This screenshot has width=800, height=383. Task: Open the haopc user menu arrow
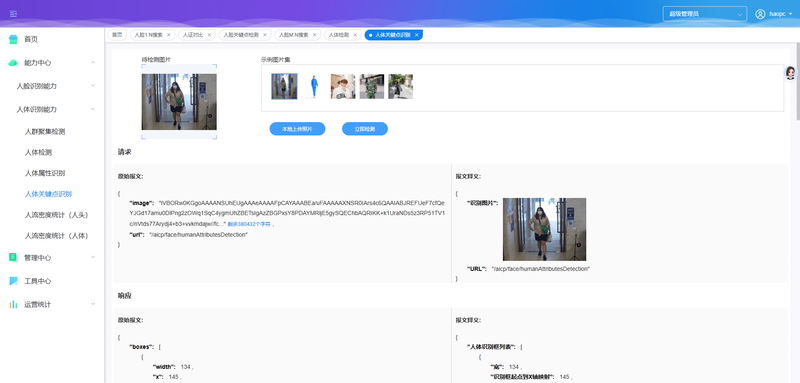coord(790,14)
